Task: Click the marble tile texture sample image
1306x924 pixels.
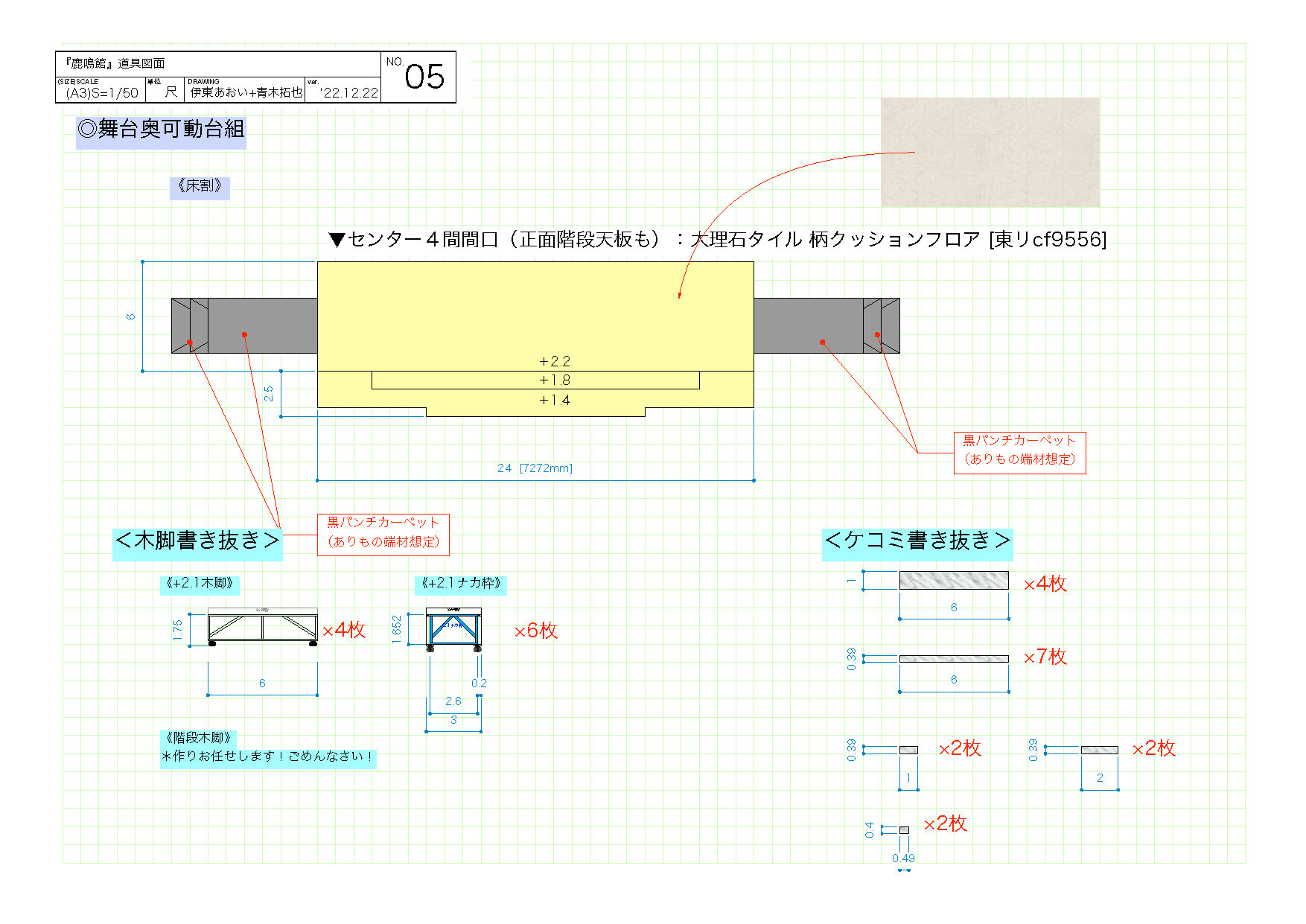Action: click(x=990, y=152)
